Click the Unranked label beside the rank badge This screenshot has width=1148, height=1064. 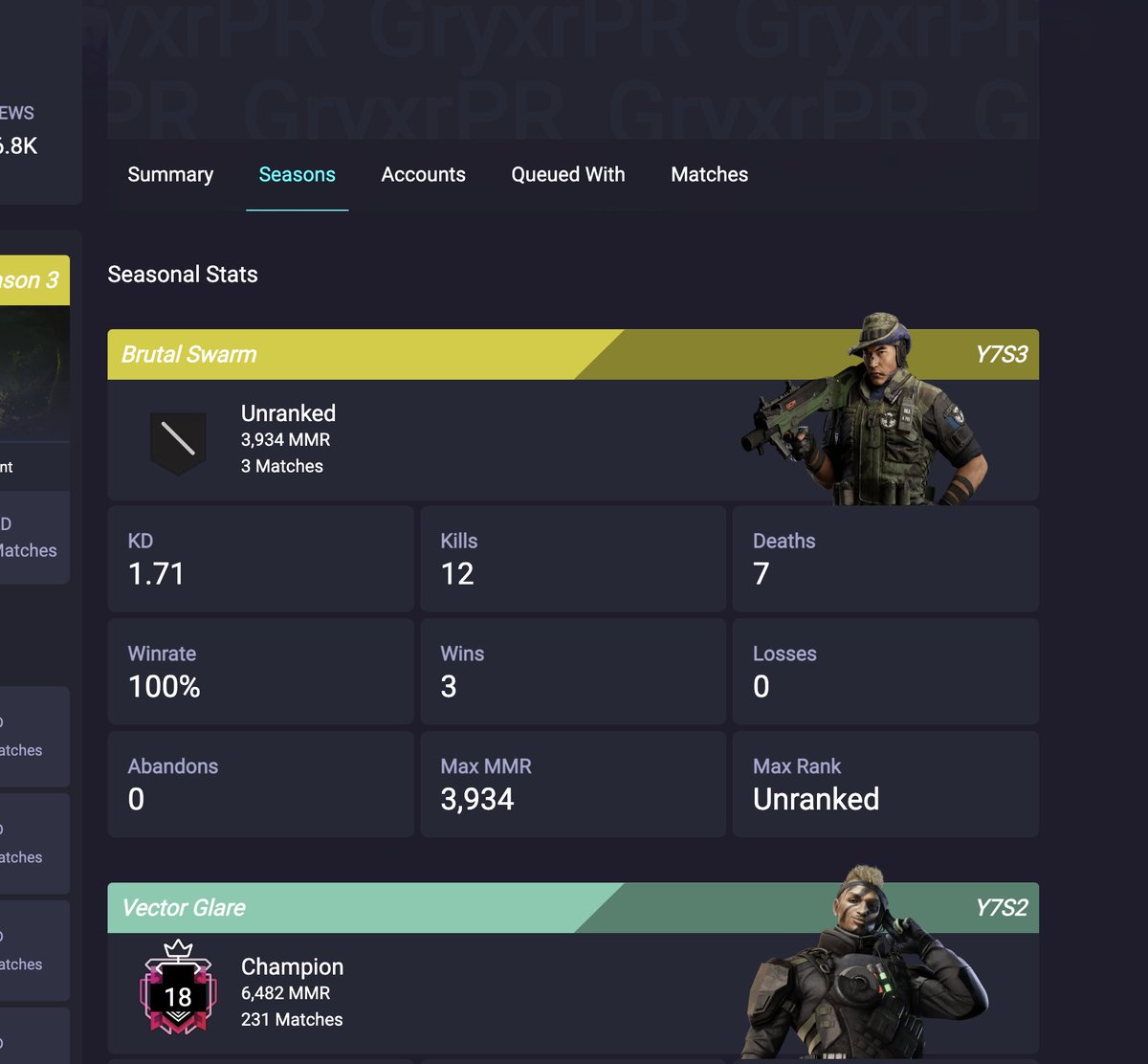(288, 413)
